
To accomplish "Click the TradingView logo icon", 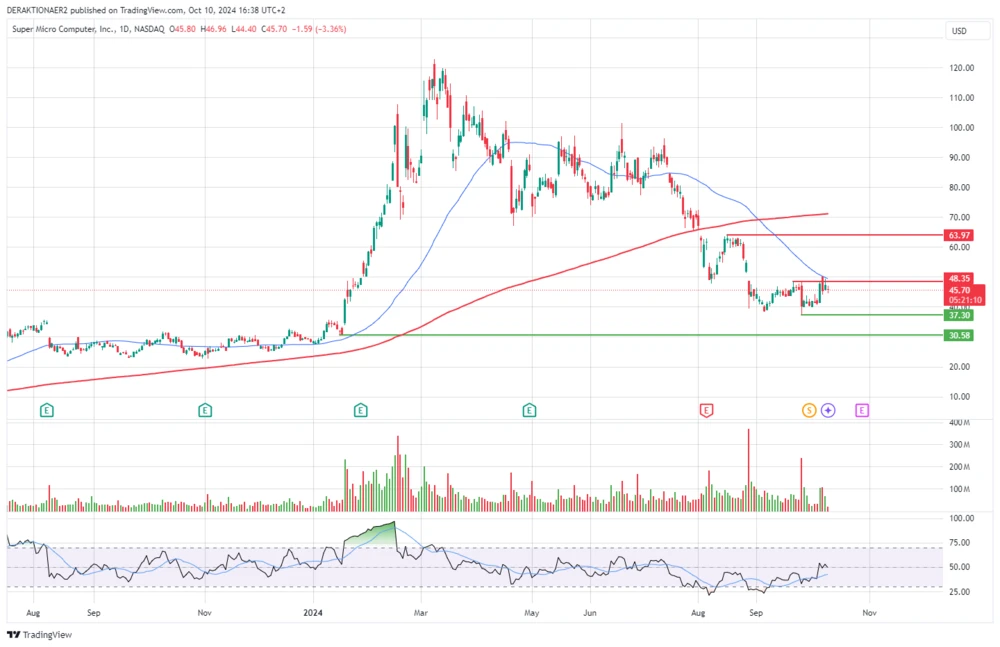I will pos(12,634).
